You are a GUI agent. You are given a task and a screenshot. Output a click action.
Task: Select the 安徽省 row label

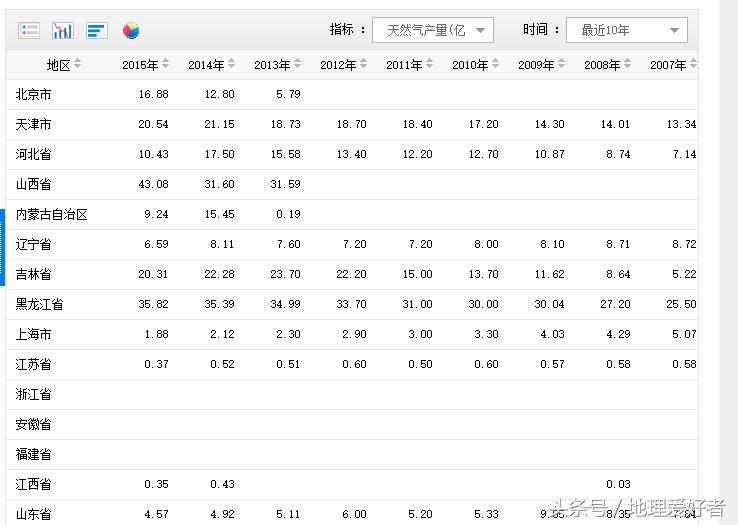33,424
